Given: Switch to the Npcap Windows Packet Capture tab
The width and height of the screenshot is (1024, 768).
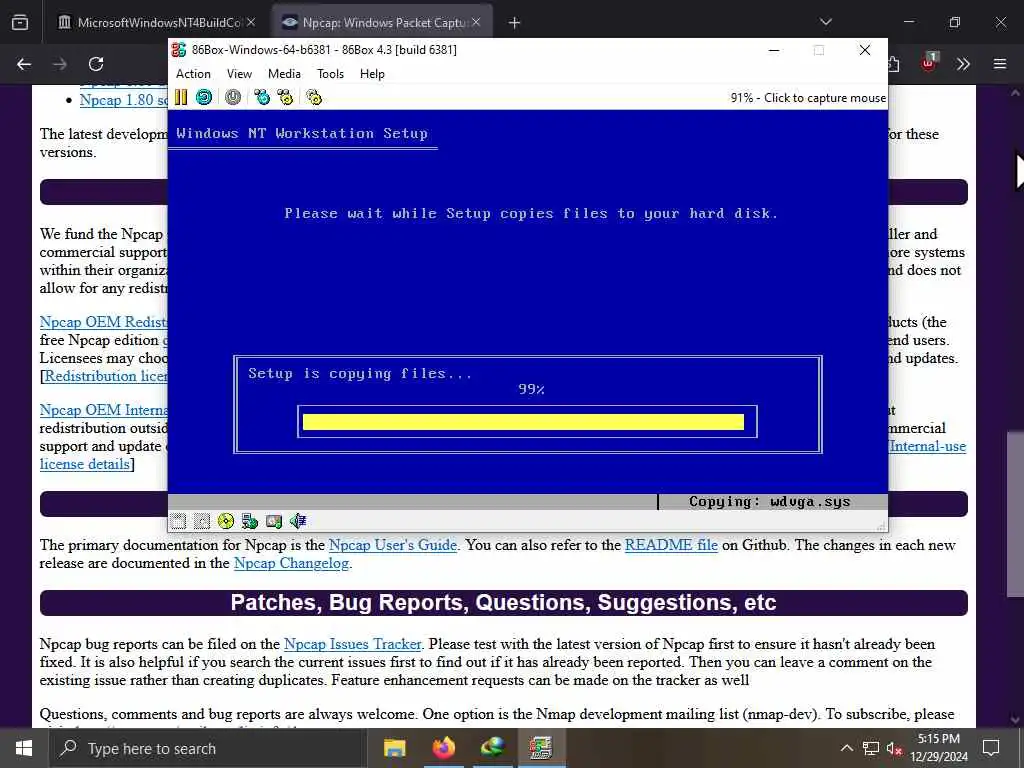Looking at the screenshot, I should pos(382,22).
